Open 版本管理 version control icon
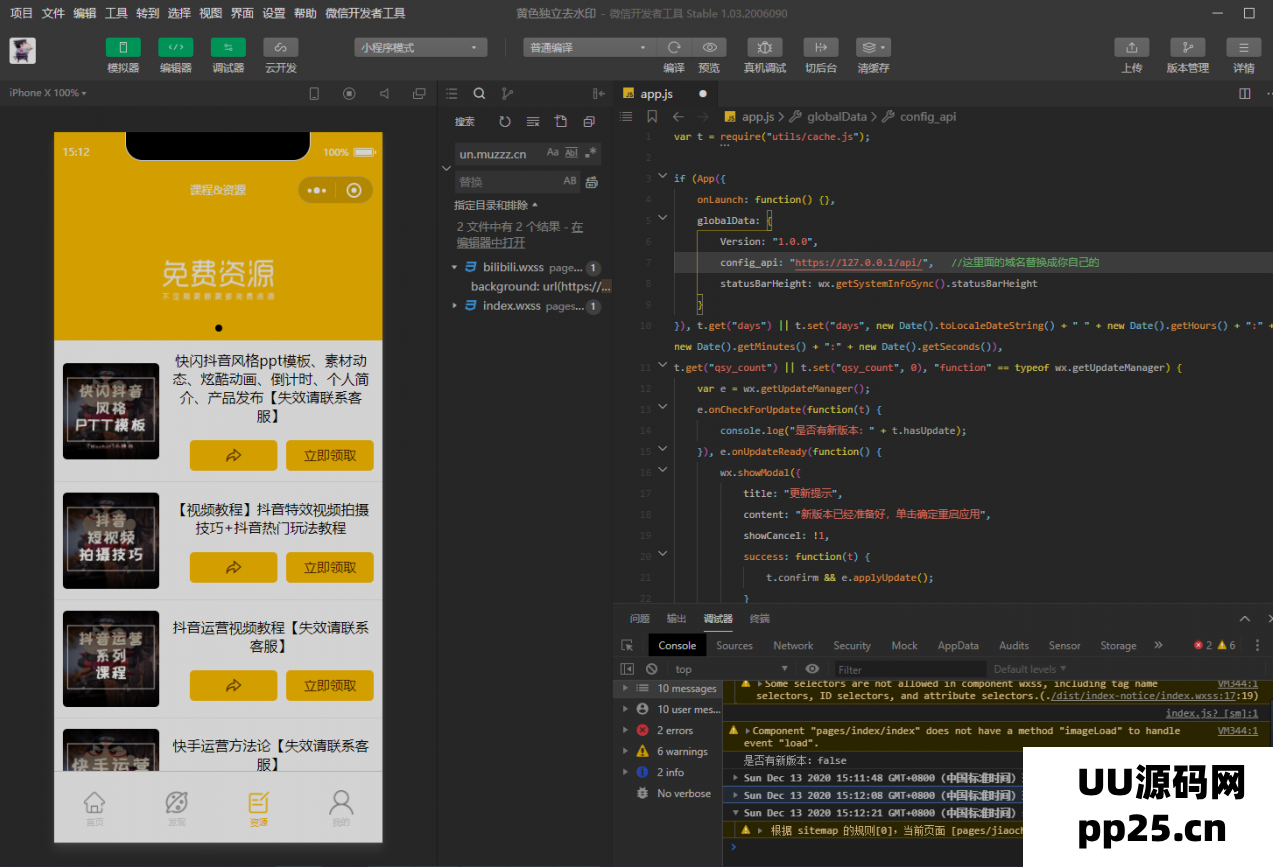 (1187, 48)
